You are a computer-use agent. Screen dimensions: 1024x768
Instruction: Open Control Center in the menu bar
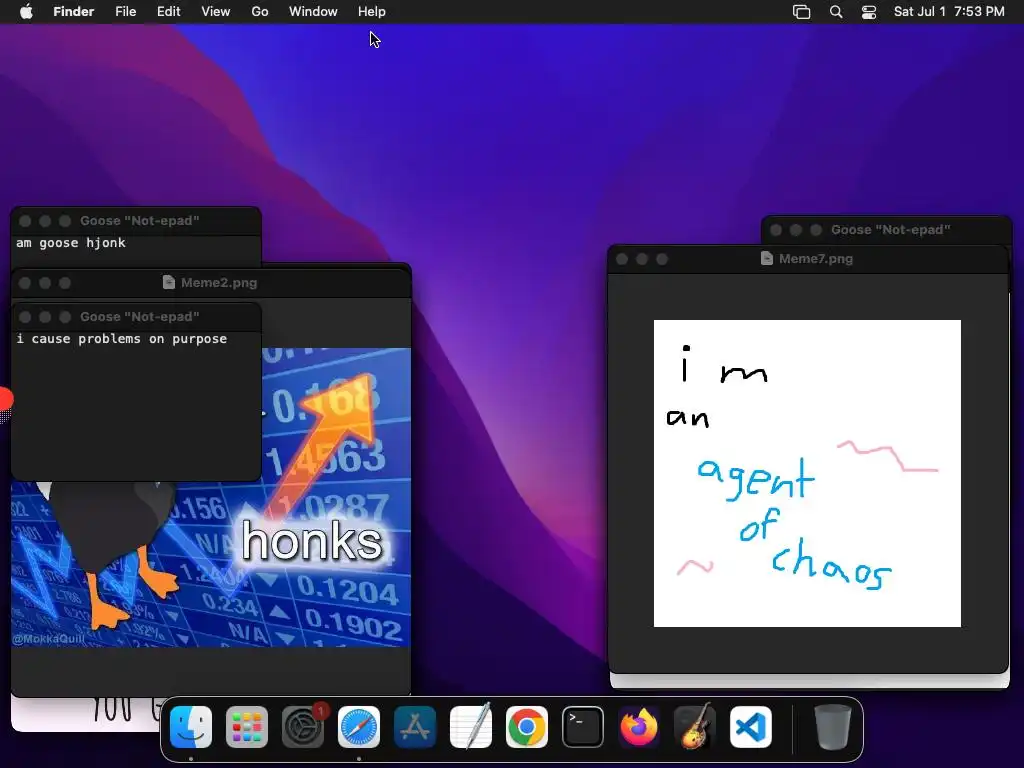869,12
